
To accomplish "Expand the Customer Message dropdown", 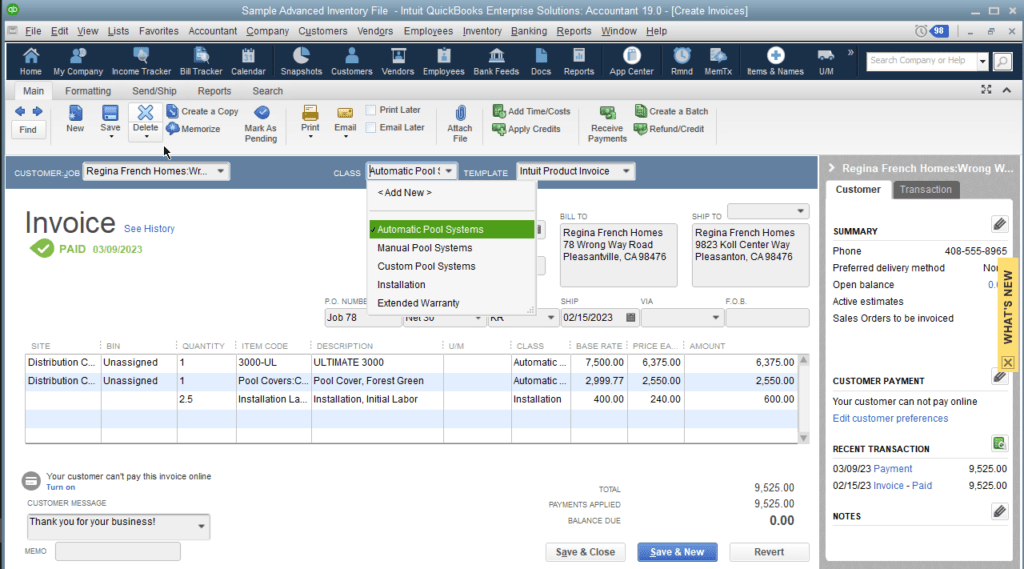I will pos(201,526).
